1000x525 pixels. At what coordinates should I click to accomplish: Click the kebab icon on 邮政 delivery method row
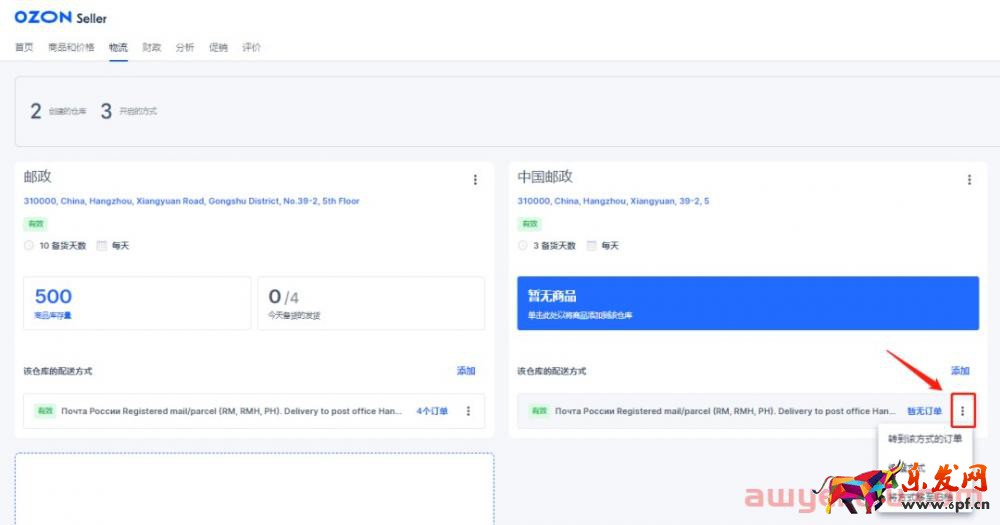468,411
